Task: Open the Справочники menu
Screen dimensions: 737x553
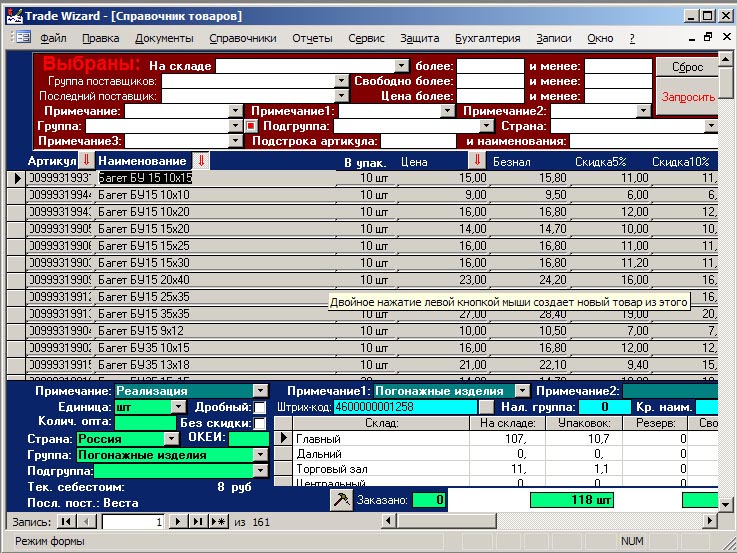Action: (x=243, y=38)
